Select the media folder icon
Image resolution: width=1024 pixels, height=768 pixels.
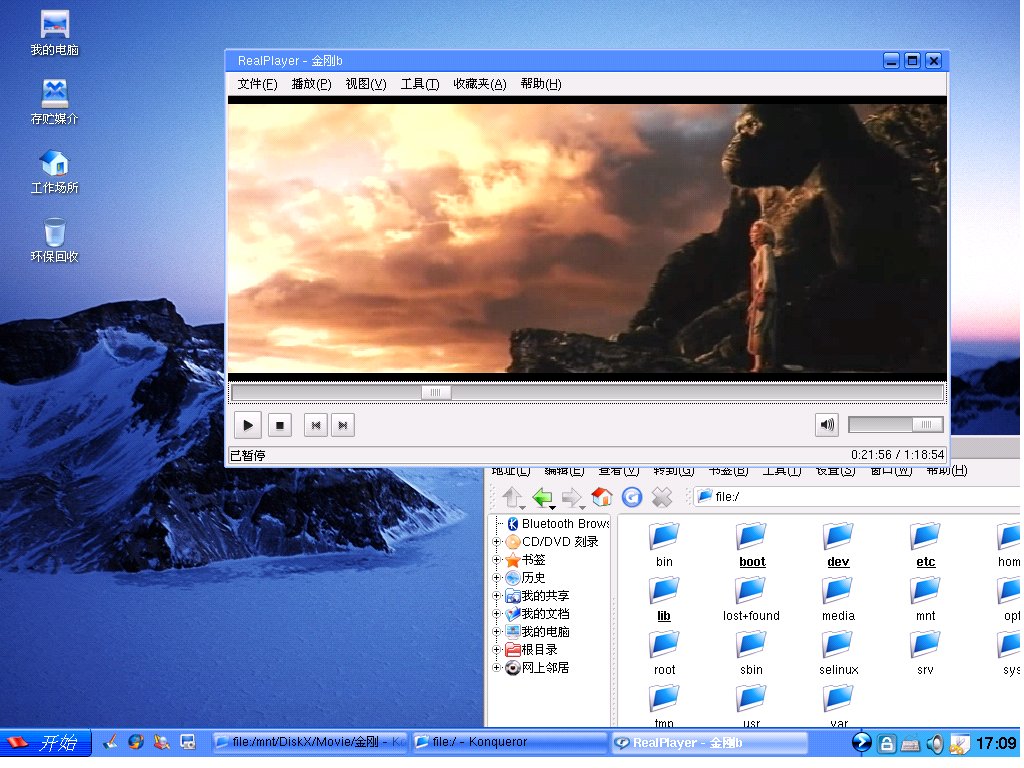(x=839, y=590)
